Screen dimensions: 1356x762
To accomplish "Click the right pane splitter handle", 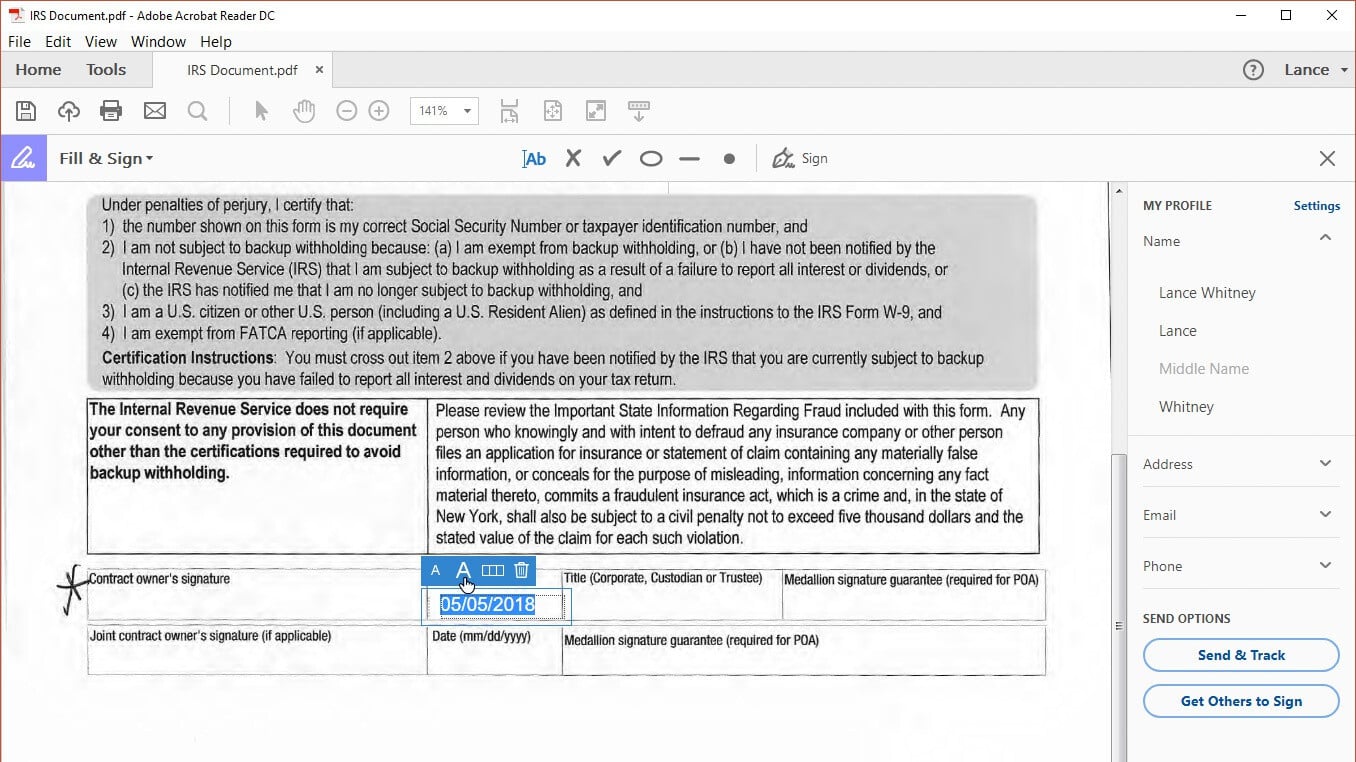I will pos(1120,626).
